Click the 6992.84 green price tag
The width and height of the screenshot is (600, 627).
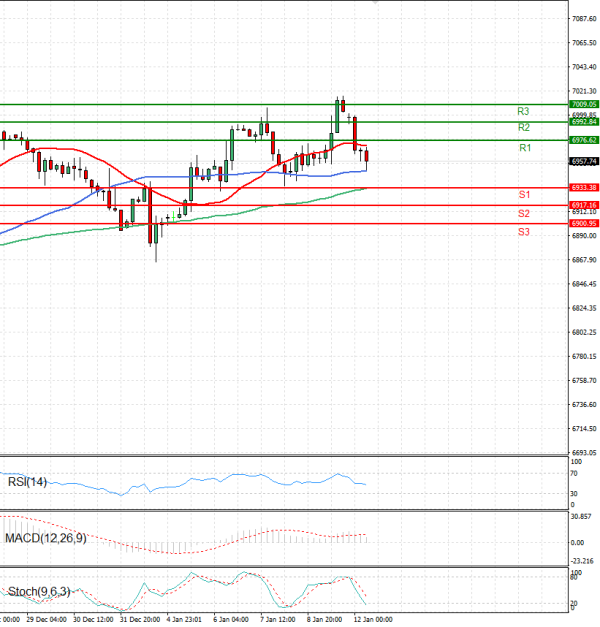[583, 122]
